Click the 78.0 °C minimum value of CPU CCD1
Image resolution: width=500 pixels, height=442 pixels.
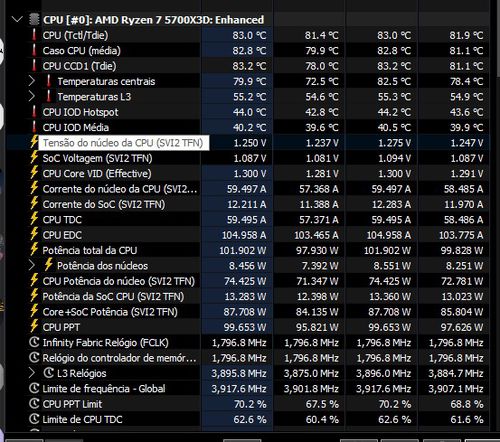(x=322, y=66)
